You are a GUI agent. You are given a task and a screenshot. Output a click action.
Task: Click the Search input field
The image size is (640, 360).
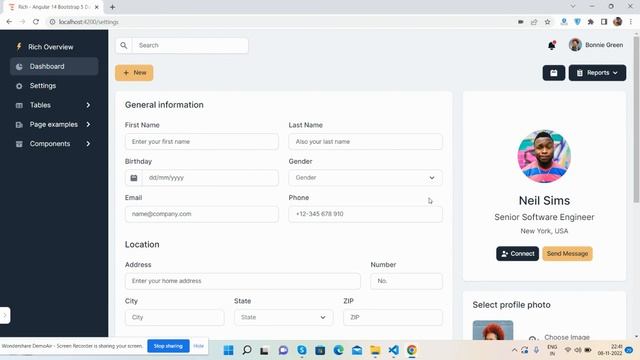190,45
